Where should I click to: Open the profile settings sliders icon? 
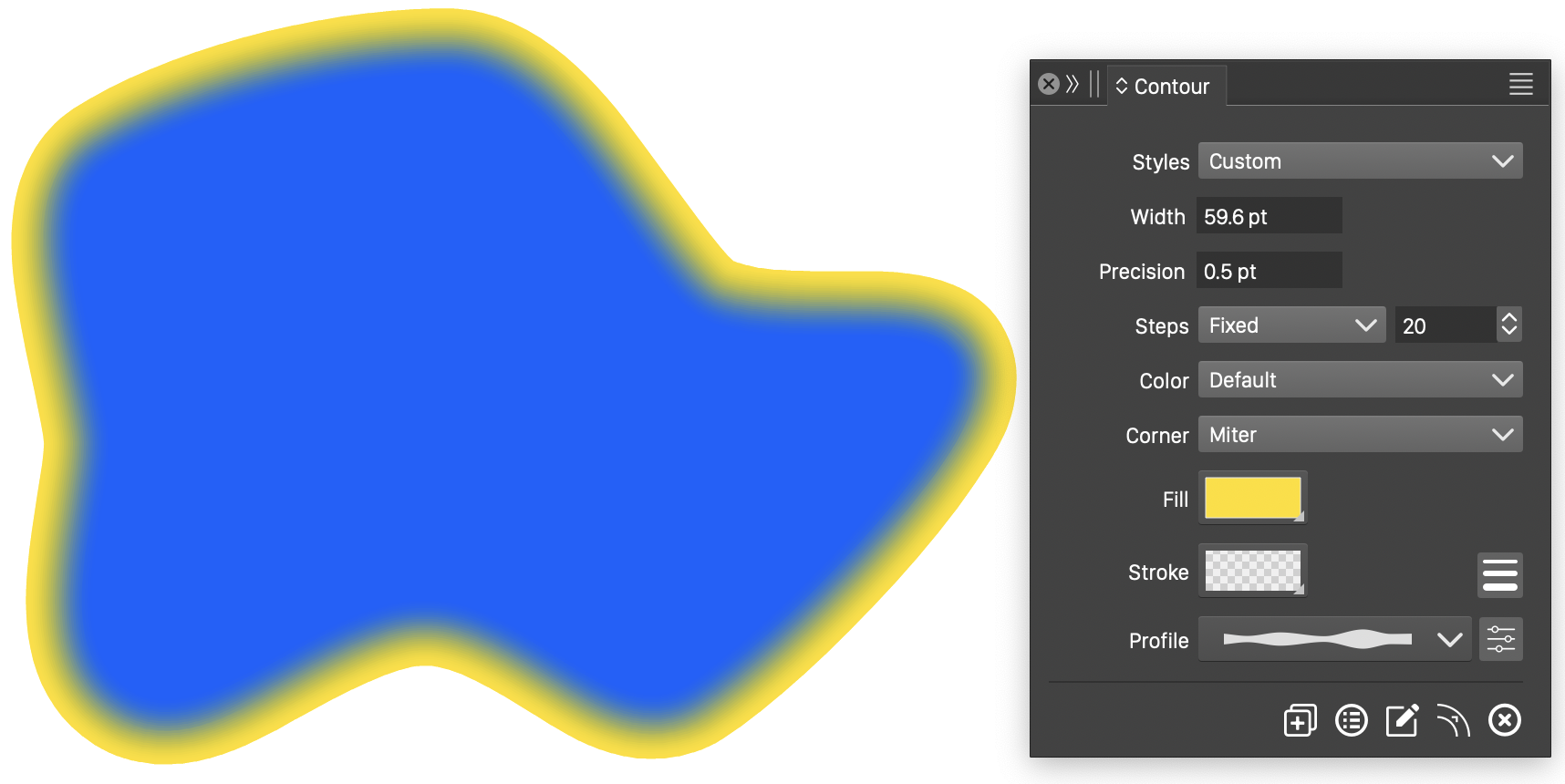[x=1500, y=639]
